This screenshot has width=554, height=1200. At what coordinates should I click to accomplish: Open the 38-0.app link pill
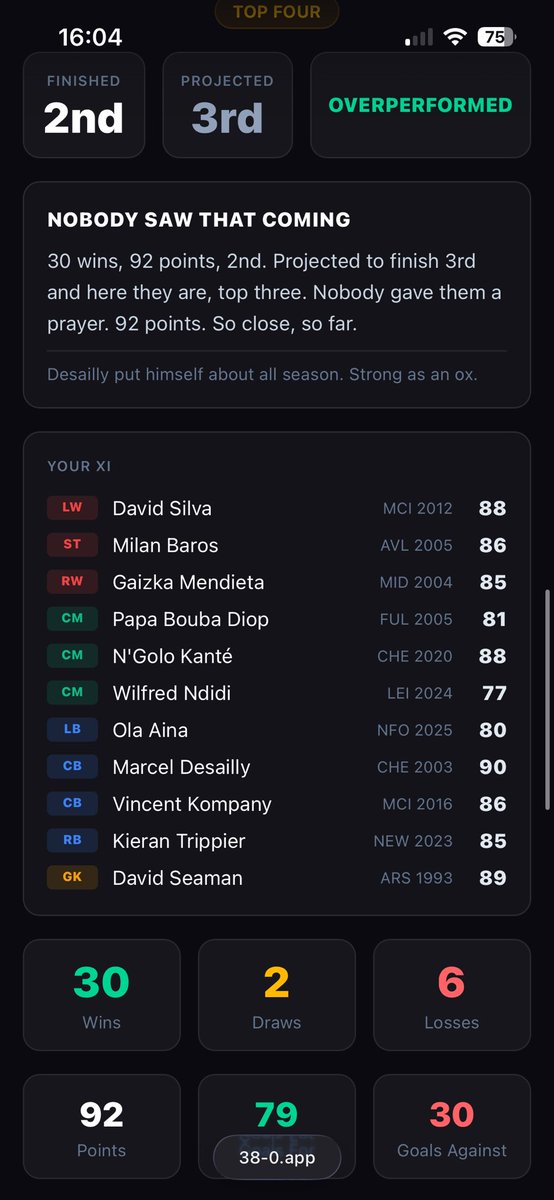tap(277, 1158)
